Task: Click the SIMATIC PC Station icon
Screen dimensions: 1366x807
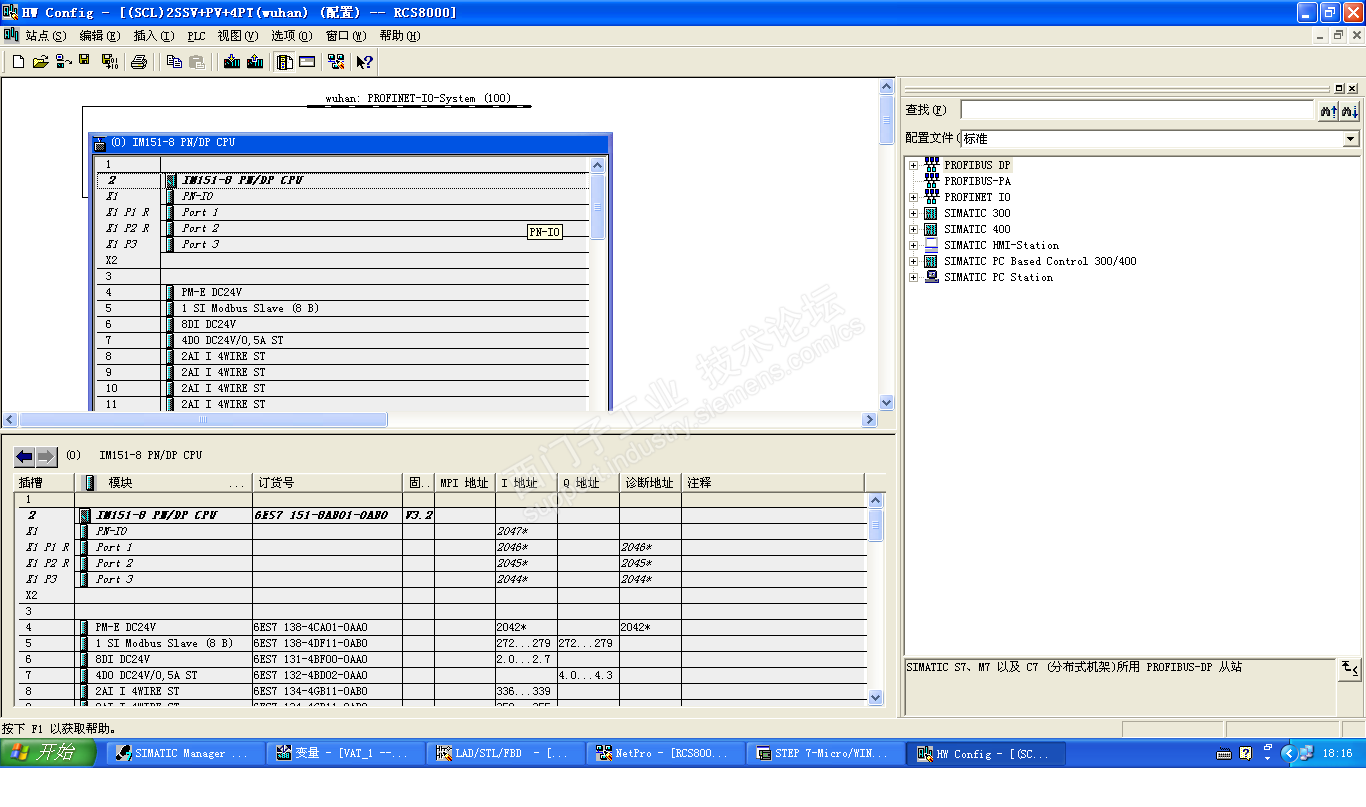Action: point(932,277)
